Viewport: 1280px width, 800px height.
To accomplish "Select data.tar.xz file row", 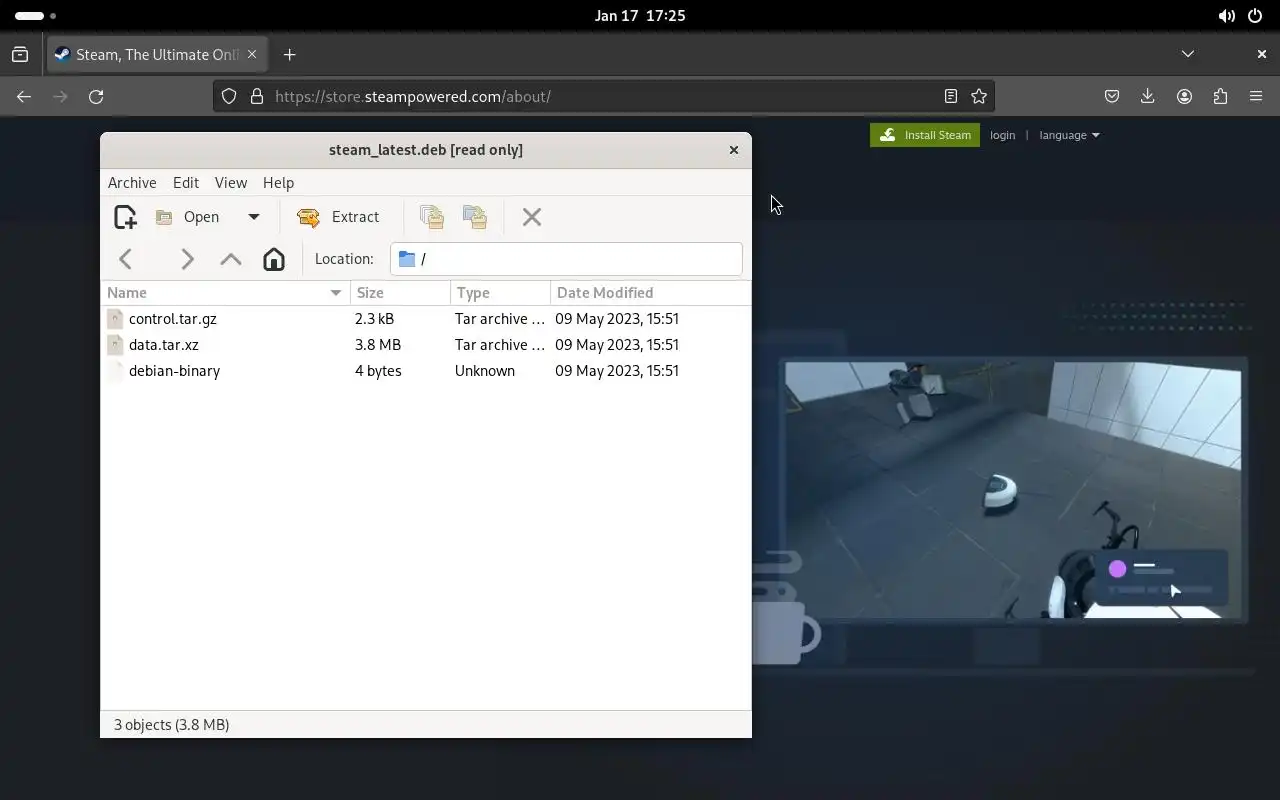I will [x=426, y=345].
